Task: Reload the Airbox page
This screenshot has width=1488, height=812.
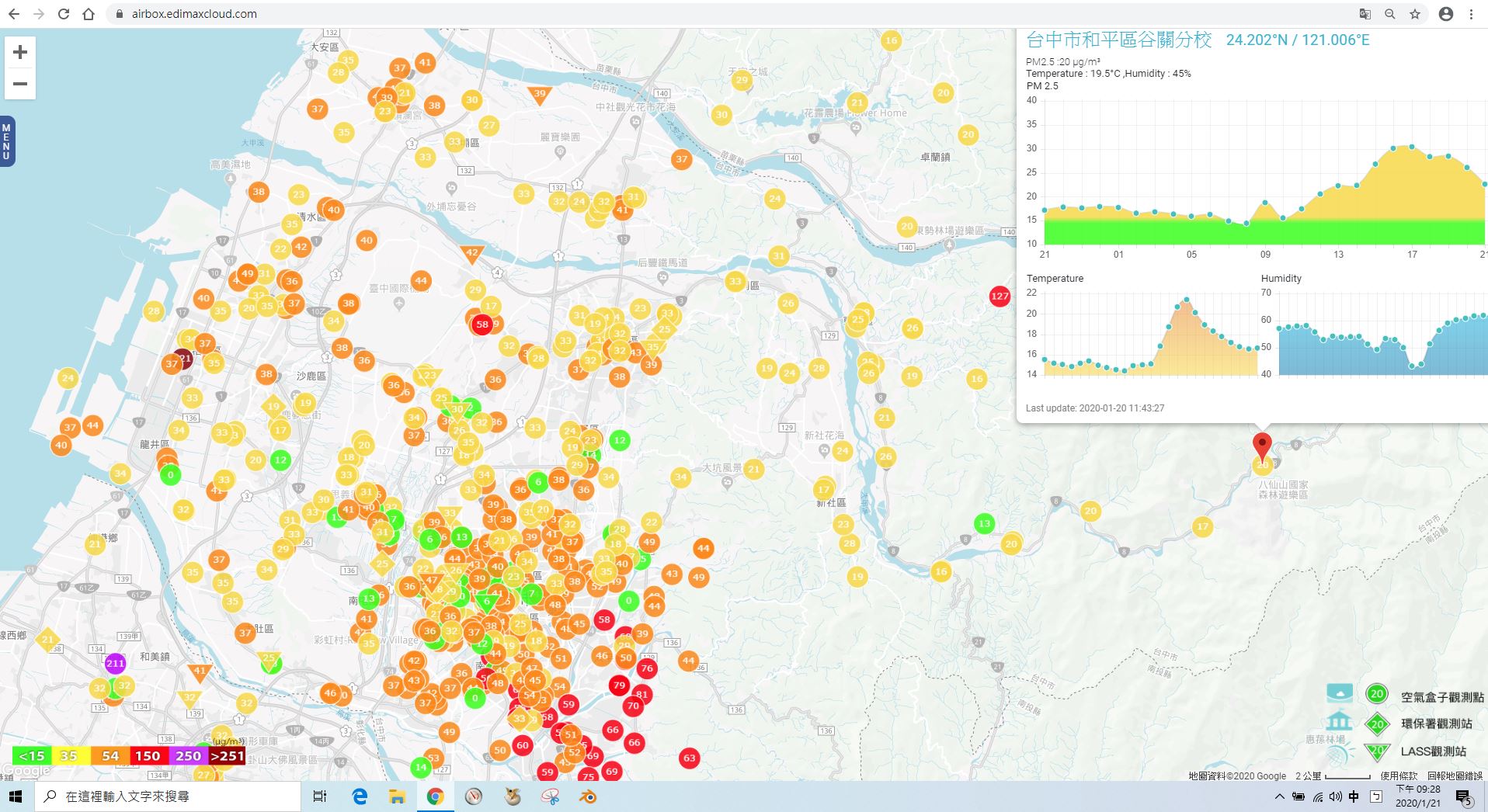Action: click(x=64, y=14)
